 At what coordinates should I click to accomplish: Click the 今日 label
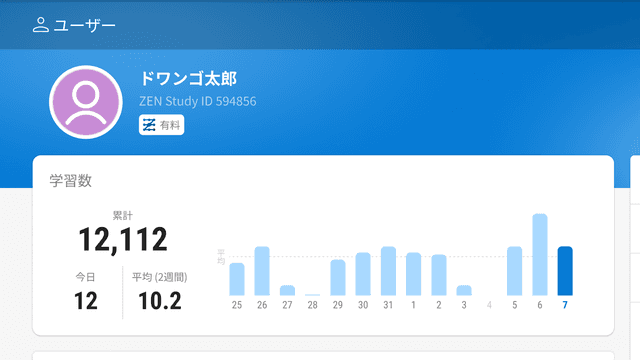click(x=85, y=277)
